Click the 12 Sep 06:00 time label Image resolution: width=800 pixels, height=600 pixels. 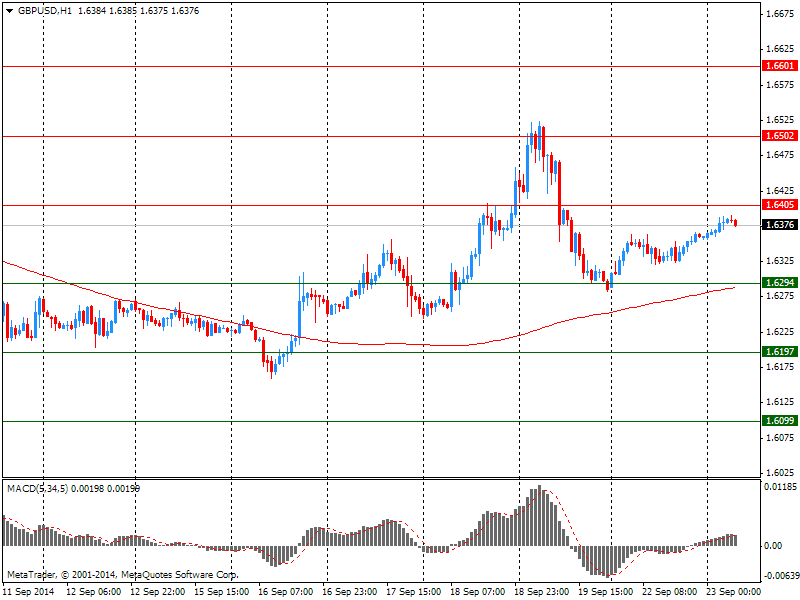pos(94,592)
